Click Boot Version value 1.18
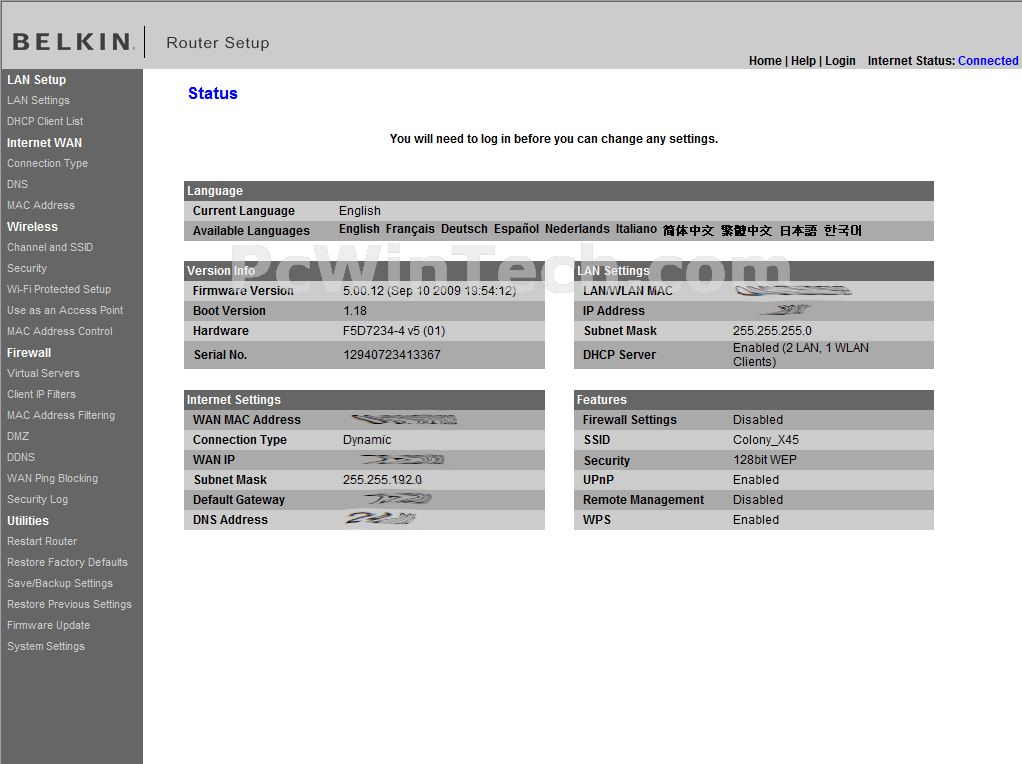 point(355,311)
